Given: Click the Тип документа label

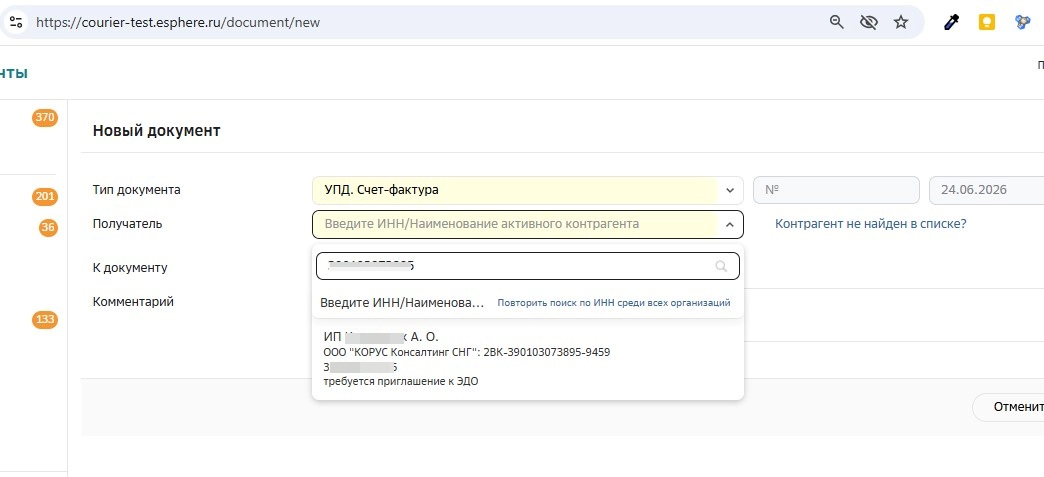Looking at the screenshot, I should 136,190.
